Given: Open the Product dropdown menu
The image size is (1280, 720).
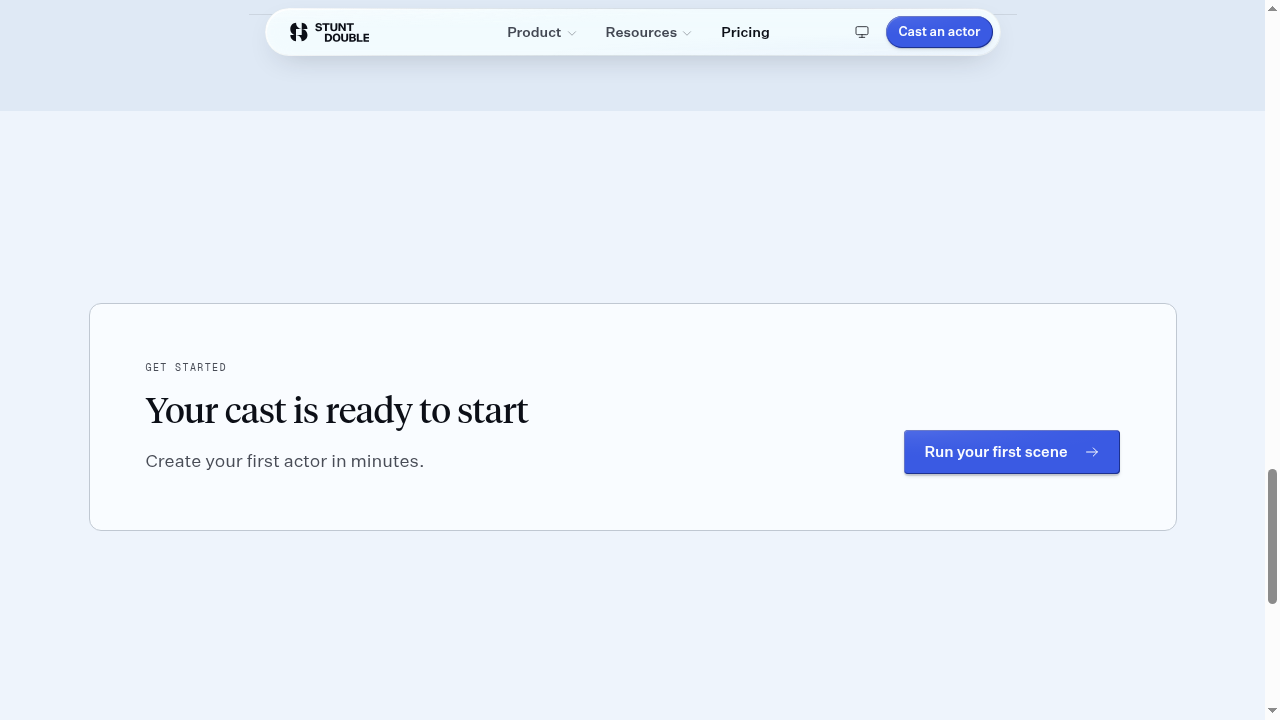Looking at the screenshot, I should 541,32.
